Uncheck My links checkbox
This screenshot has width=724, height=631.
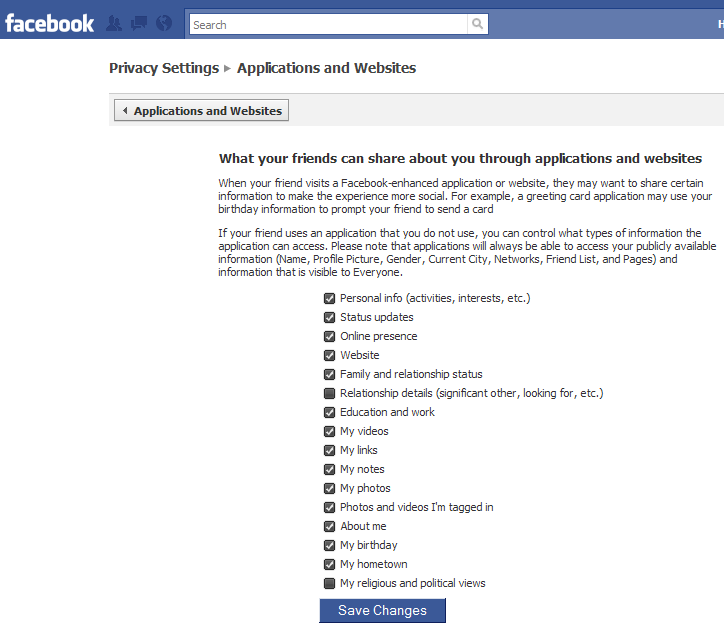(329, 451)
